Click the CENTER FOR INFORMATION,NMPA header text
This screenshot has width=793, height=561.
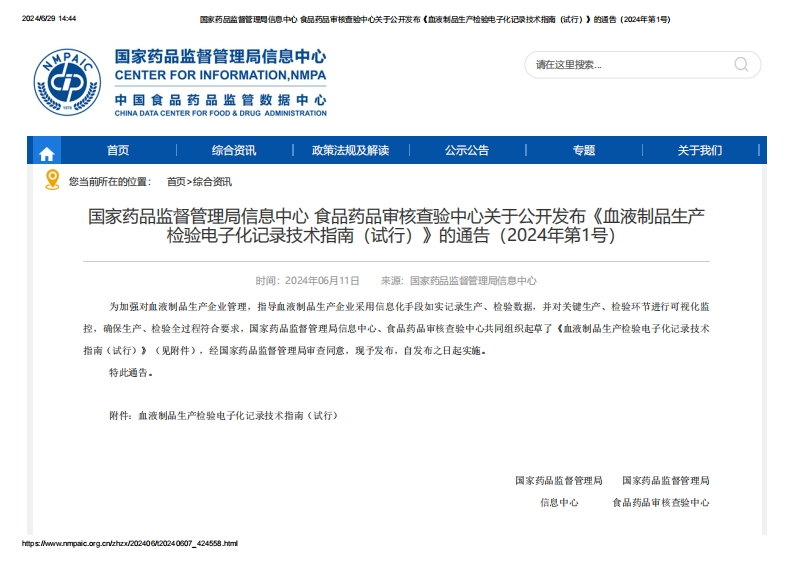220,75
